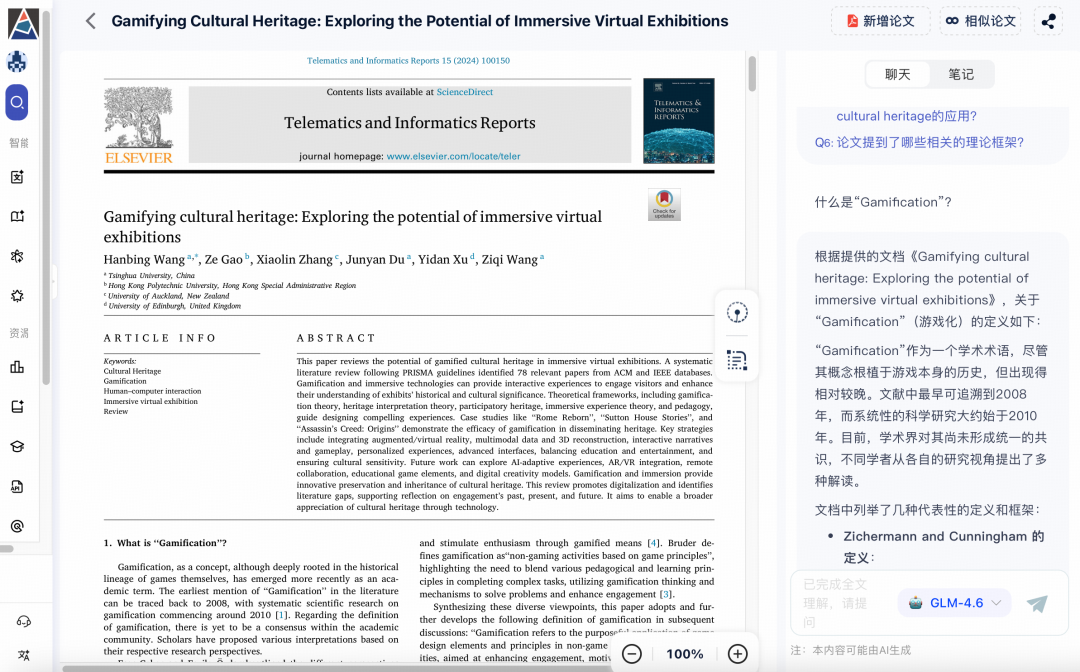This screenshot has width=1080, height=672.
Task: Click citation reference [4] in the text
Action: coord(653,543)
